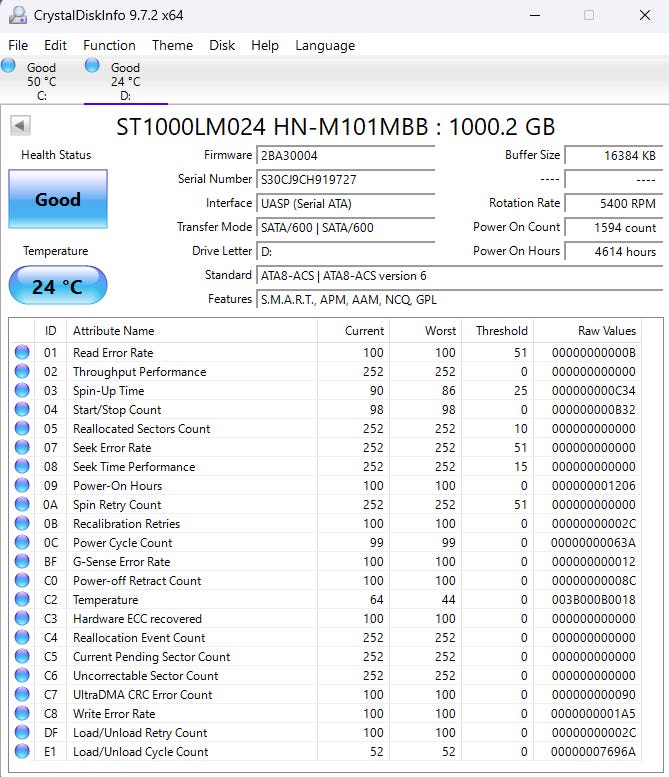Image resolution: width=669 pixels, height=777 pixels.
Task: Click the Rotation Rate value 5400 RPM
Action: pos(613,203)
